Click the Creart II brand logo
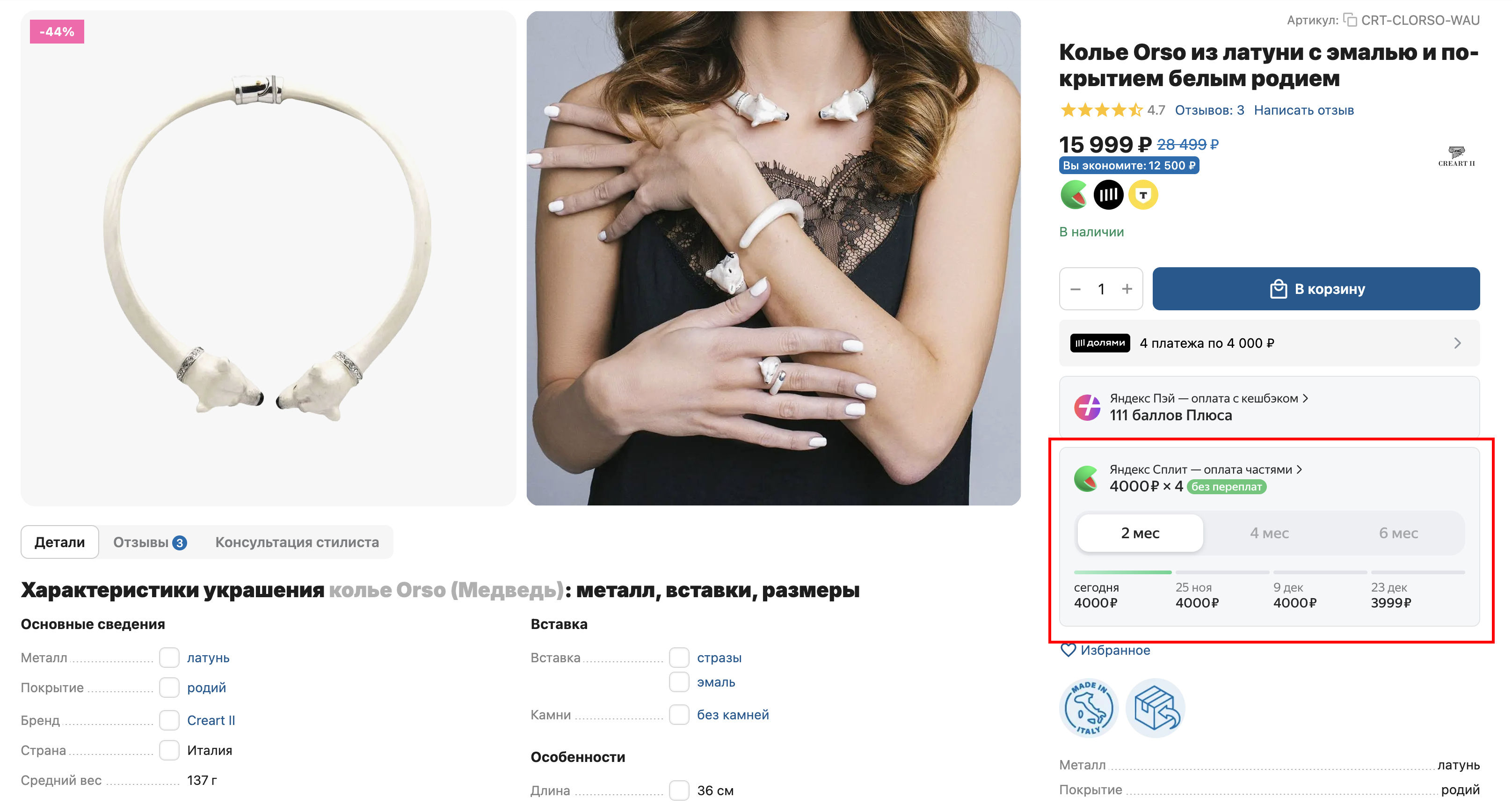1512x805 pixels. pyautogui.click(x=1456, y=156)
